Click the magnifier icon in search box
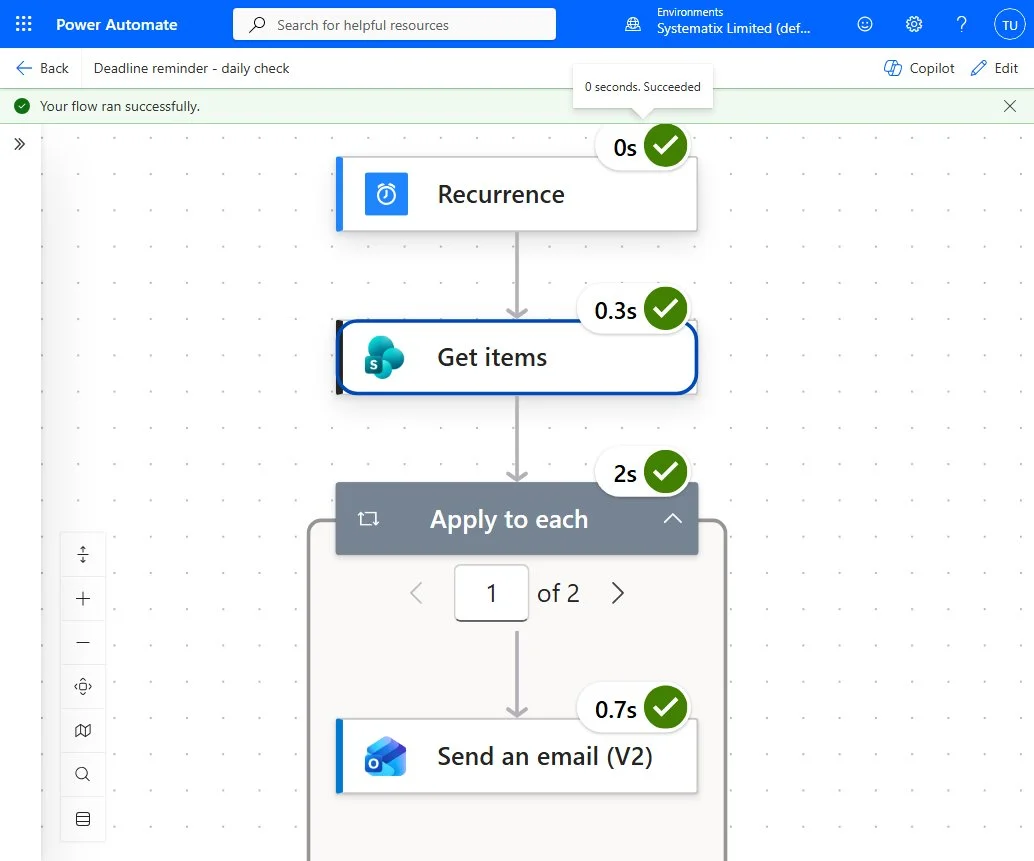 pos(257,24)
